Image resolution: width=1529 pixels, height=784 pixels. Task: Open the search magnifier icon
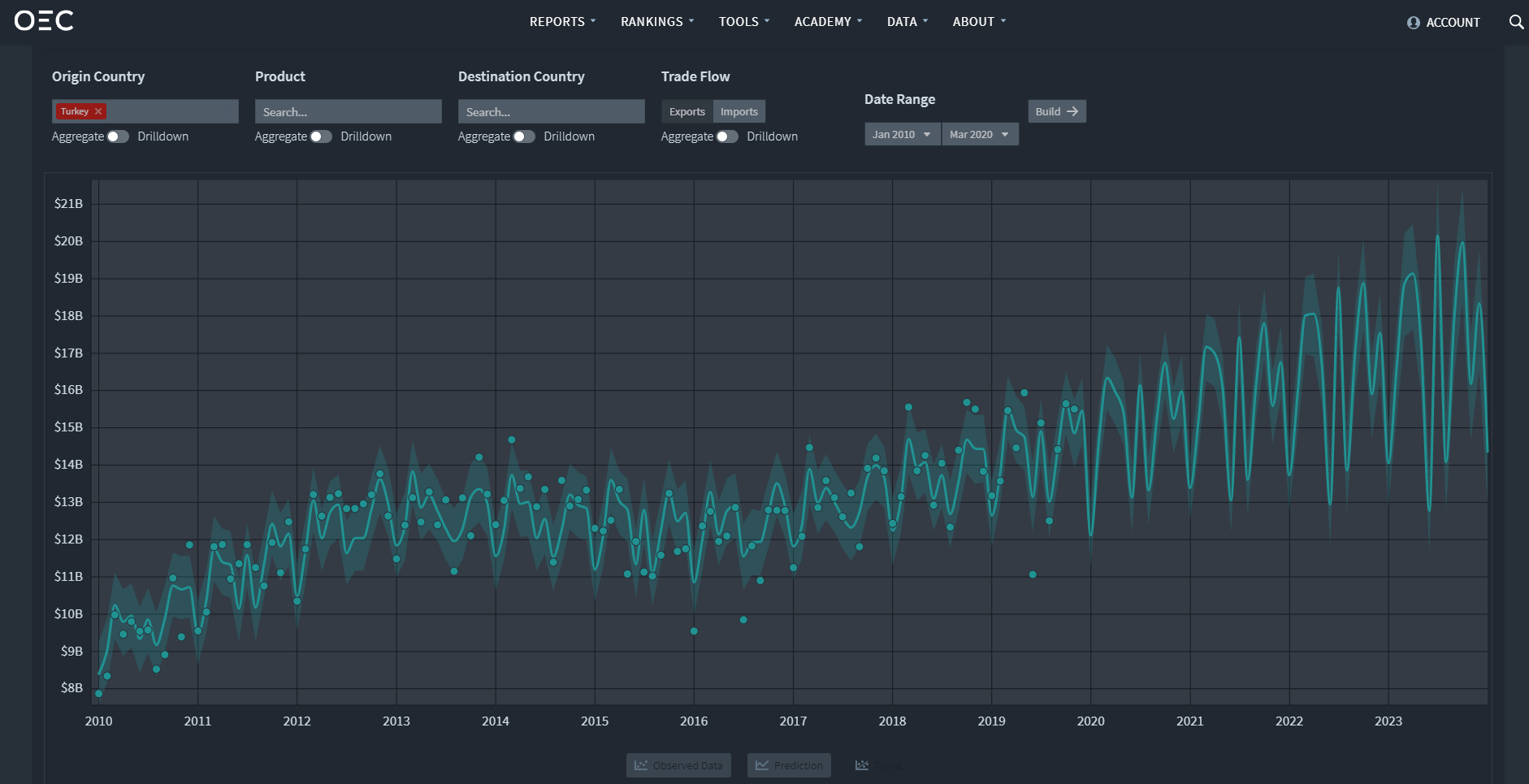click(x=1516, y=22)
